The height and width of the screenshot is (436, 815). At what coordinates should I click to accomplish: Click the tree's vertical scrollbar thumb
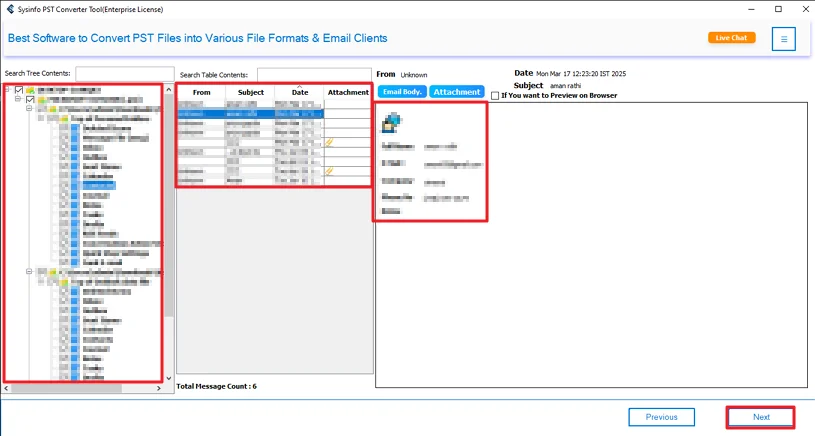click(168, 205)
